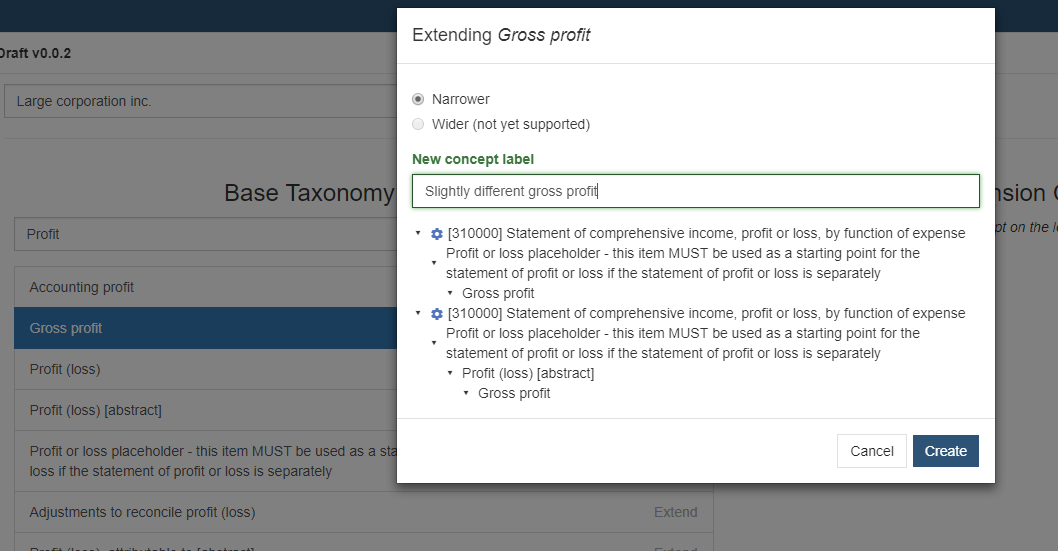
Task: Collapse the second [310000] statement tree node
Action: tap(418, 314)
